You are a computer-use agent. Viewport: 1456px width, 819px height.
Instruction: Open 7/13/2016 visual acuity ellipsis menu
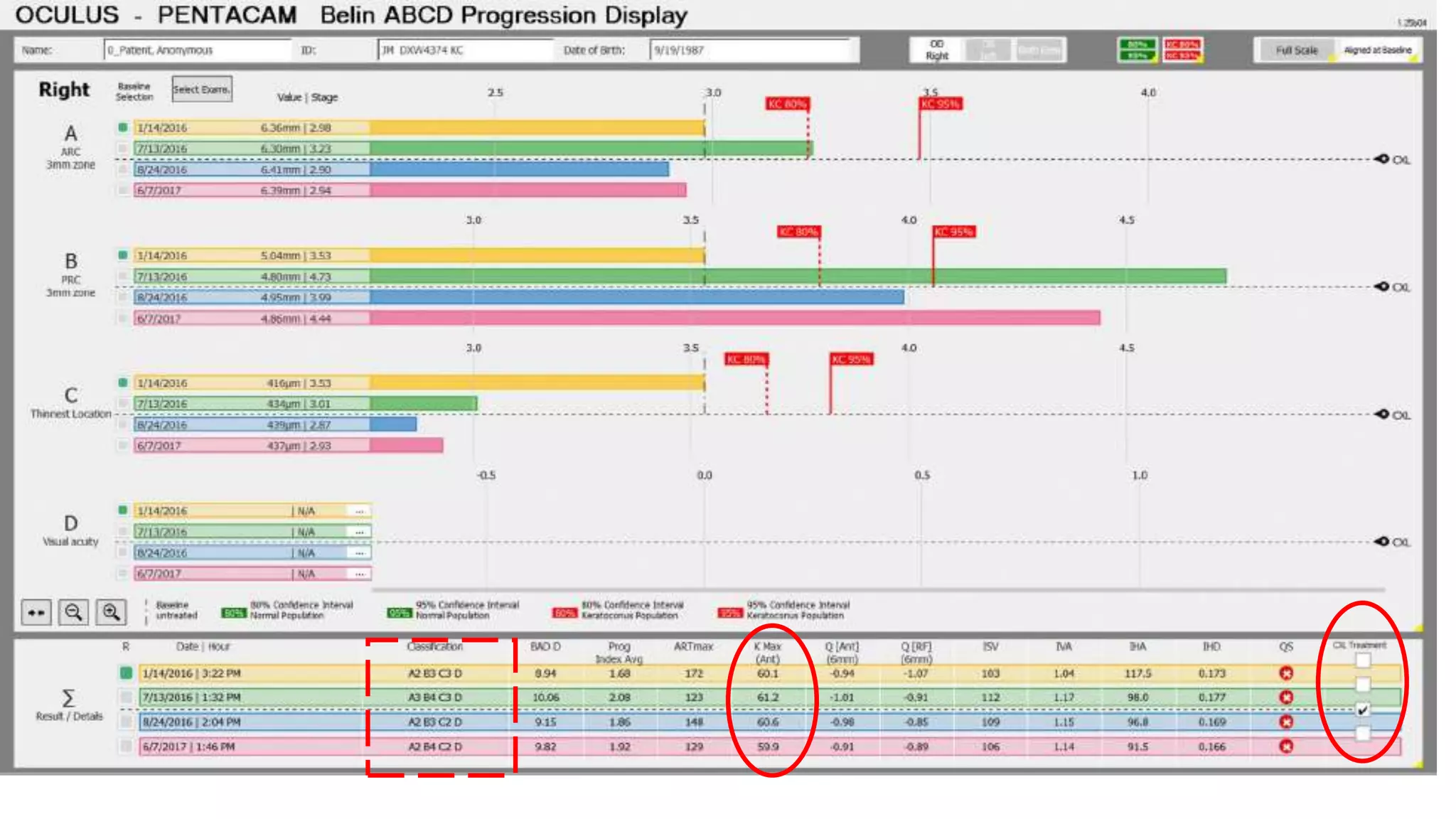coord(360,532)
